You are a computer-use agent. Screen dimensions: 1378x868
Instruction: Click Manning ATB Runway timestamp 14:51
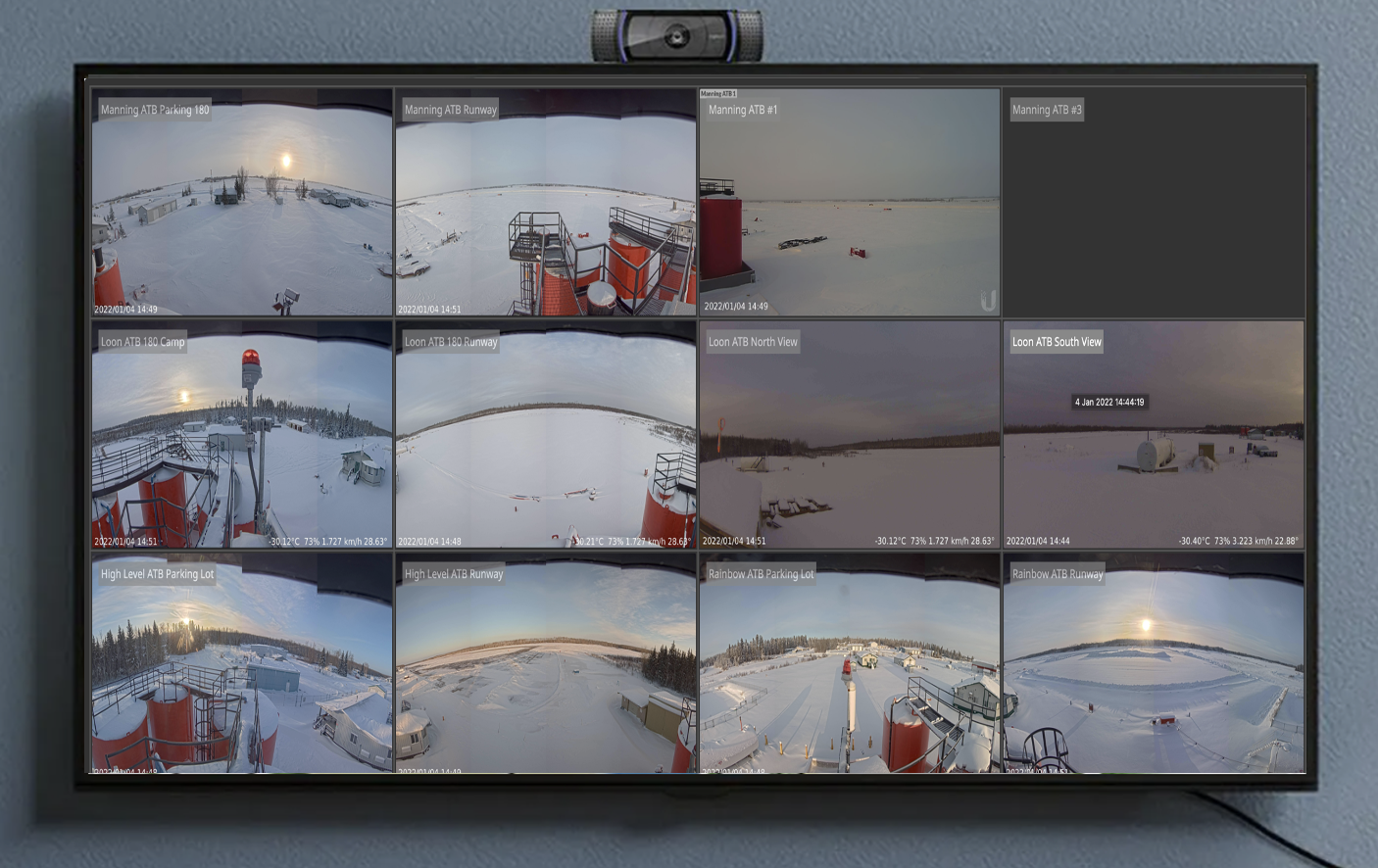point(429,310)
